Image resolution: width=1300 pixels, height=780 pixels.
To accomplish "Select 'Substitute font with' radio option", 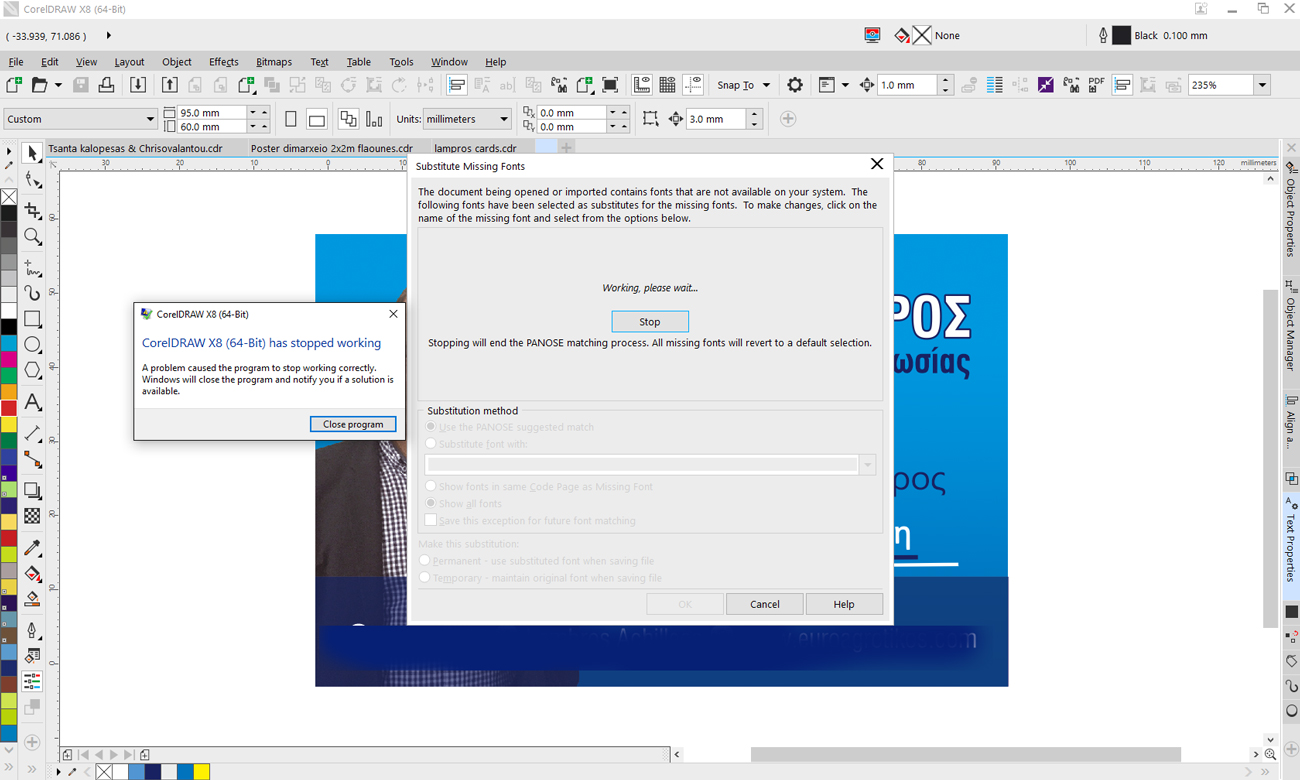I will [x=431, y=444].
